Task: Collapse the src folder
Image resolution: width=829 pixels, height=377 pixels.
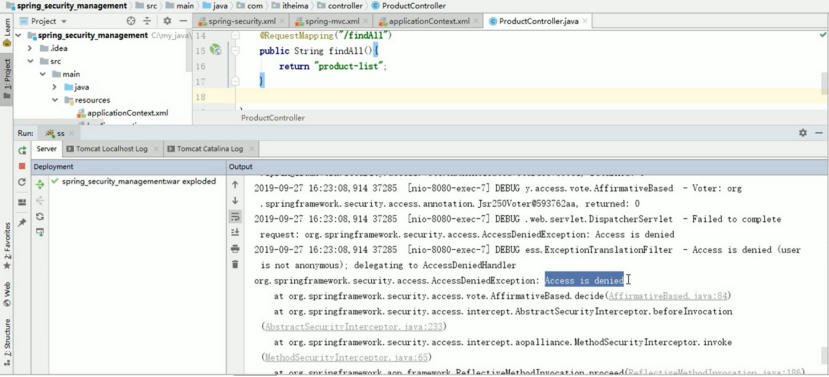Action: (31, 61)
